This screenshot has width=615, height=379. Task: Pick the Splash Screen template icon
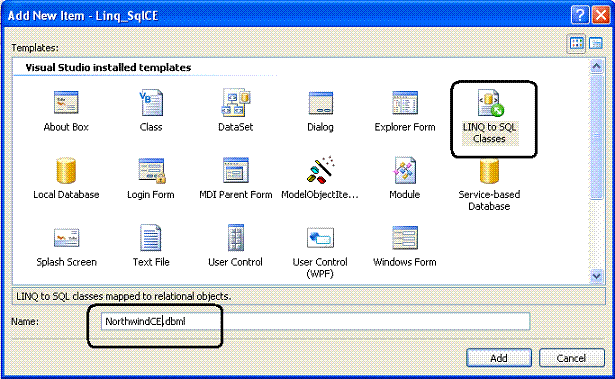(x=66, y=237)
